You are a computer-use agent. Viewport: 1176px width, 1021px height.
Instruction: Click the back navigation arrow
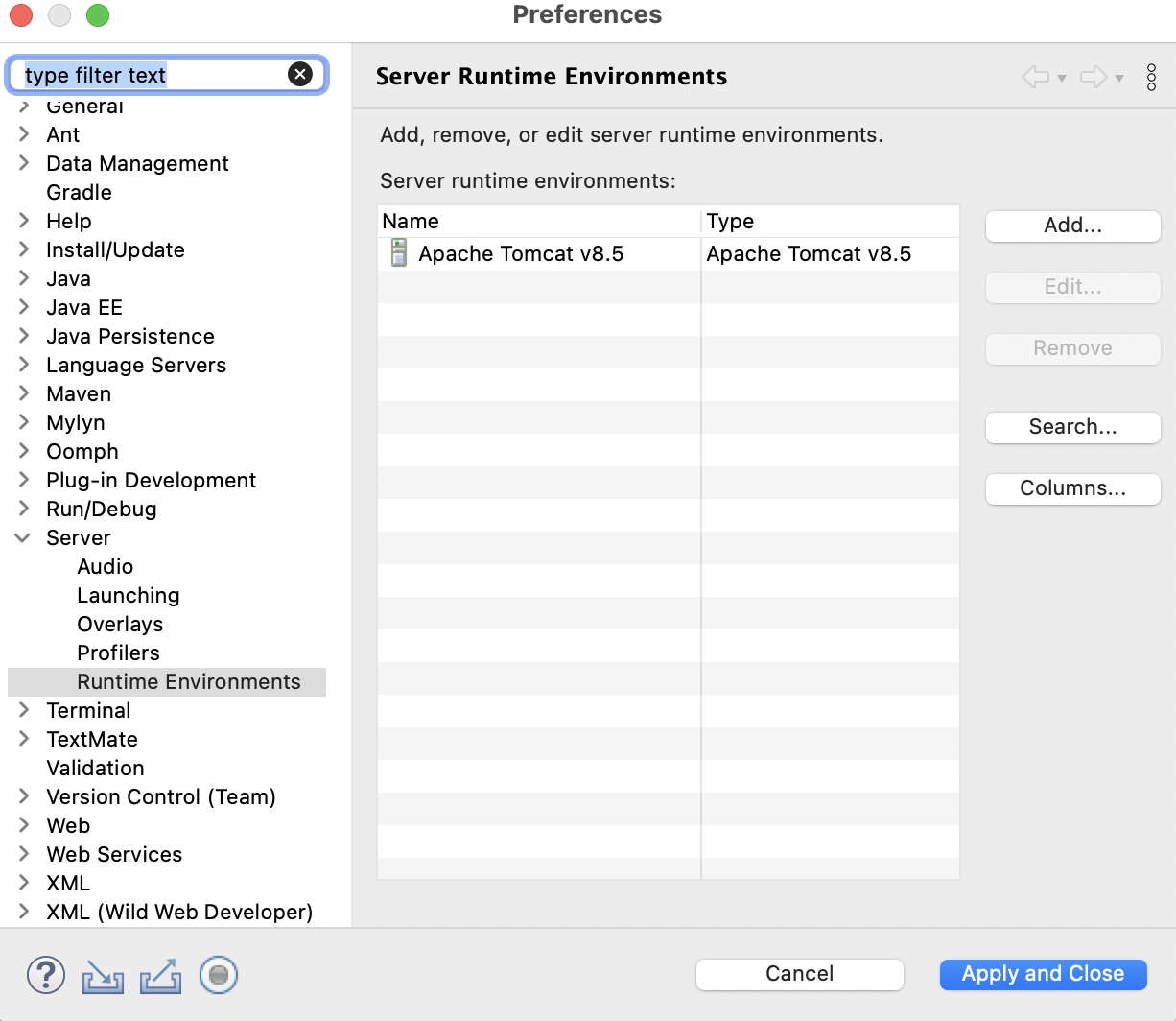click(x=1035, y=77)
